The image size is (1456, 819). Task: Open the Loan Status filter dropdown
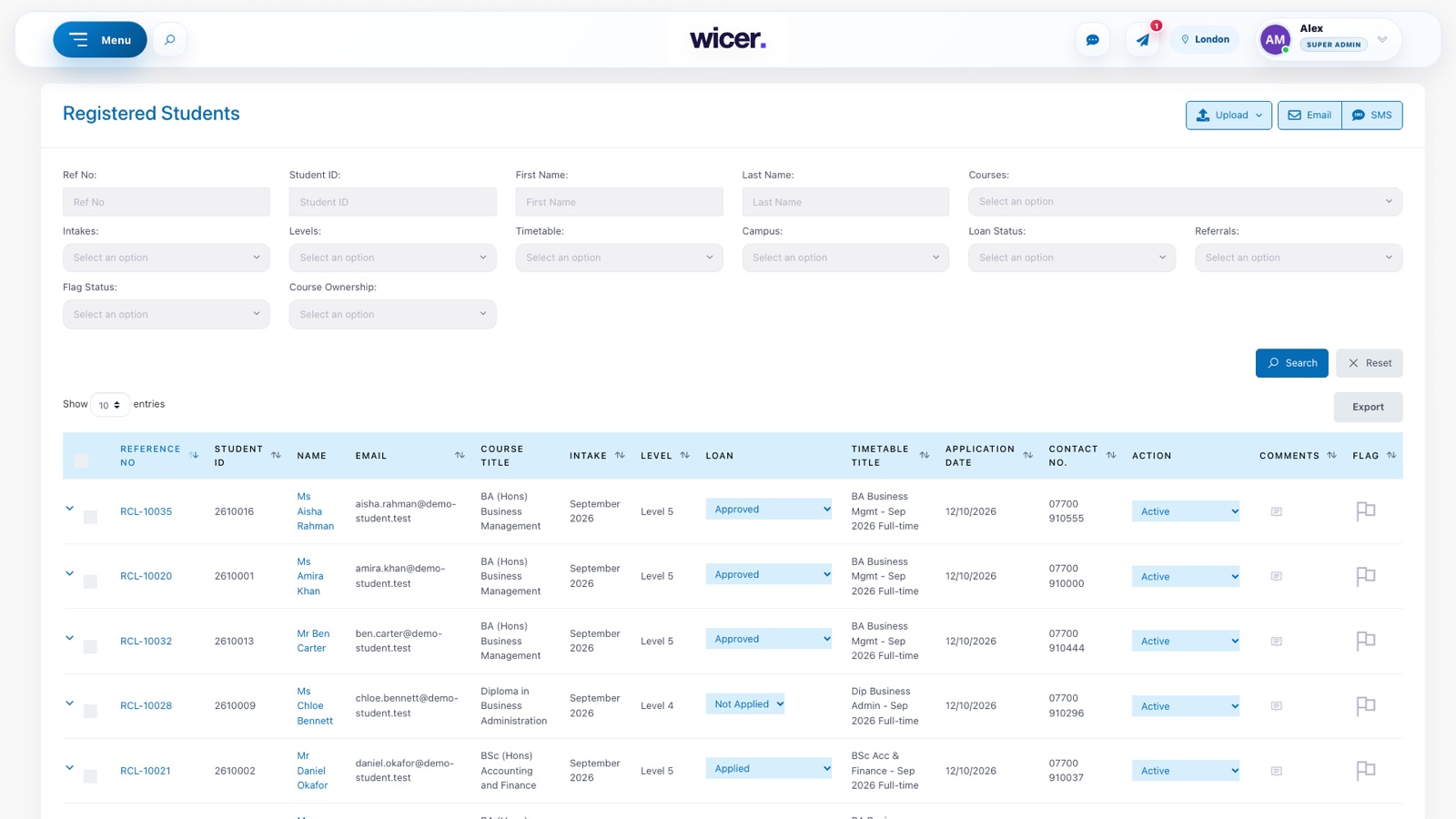click(1071, 258)
